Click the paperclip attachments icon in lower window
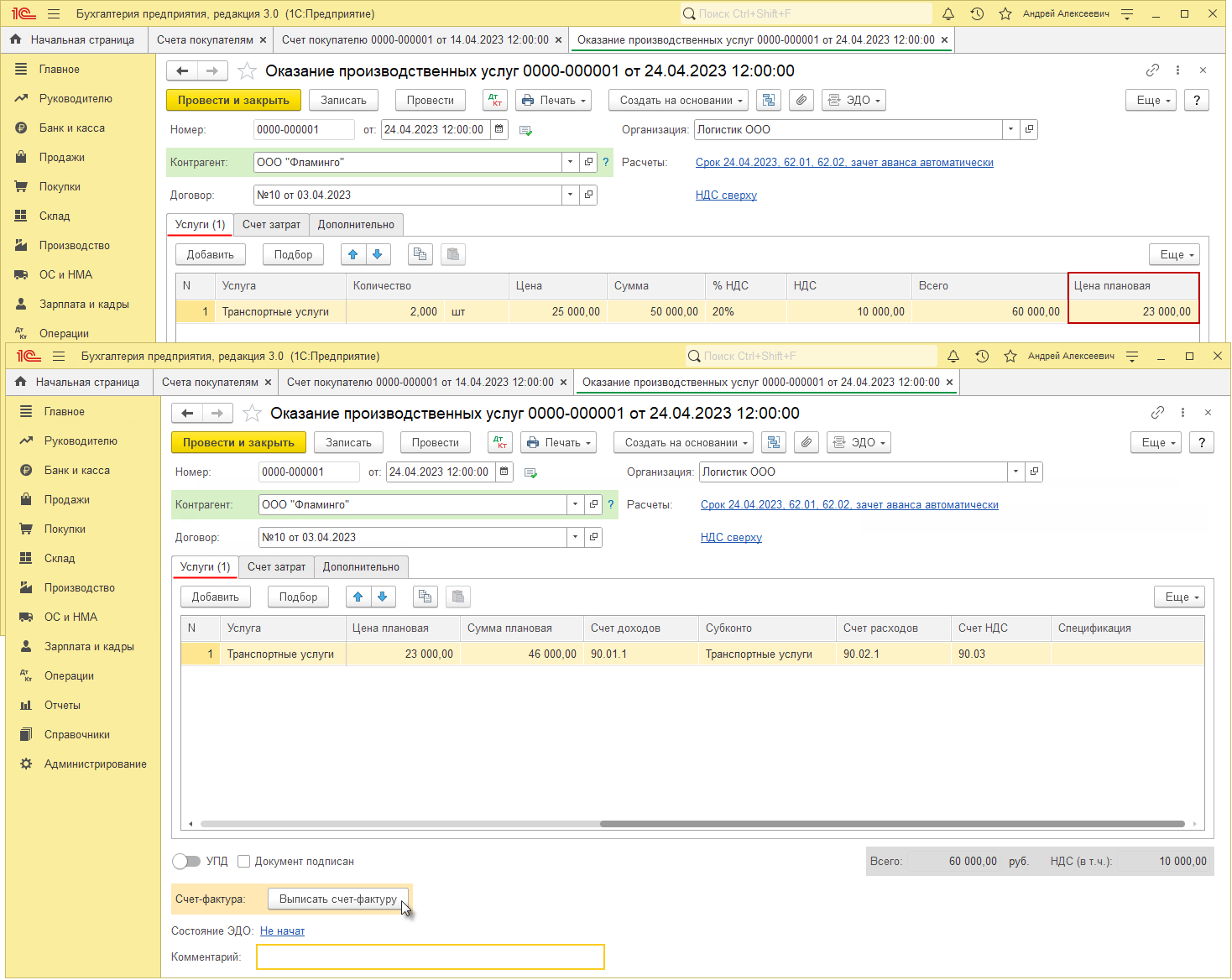Viewport: 1232px width, 980px height. (807, 442)
